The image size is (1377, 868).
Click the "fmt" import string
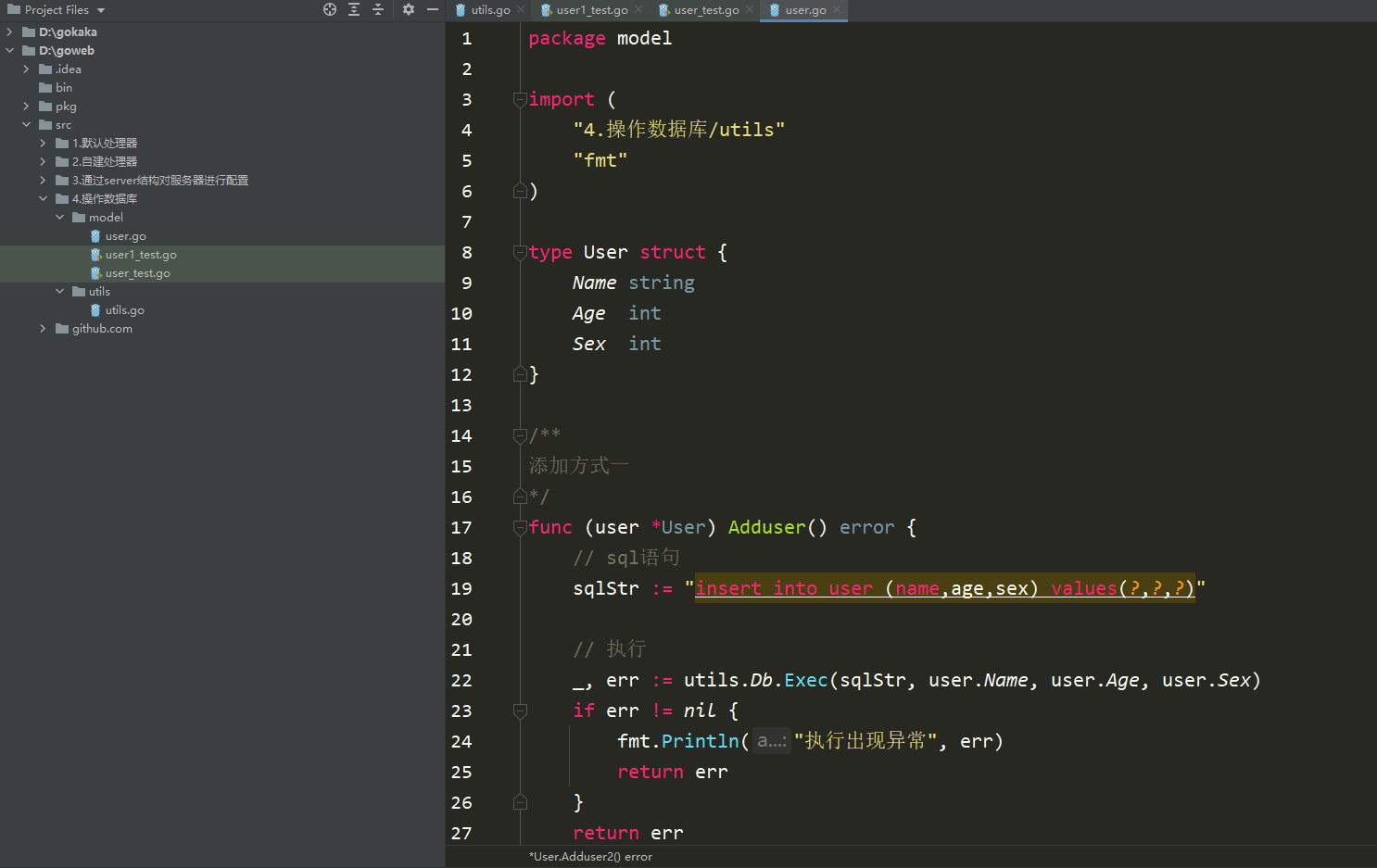(600, 160)
